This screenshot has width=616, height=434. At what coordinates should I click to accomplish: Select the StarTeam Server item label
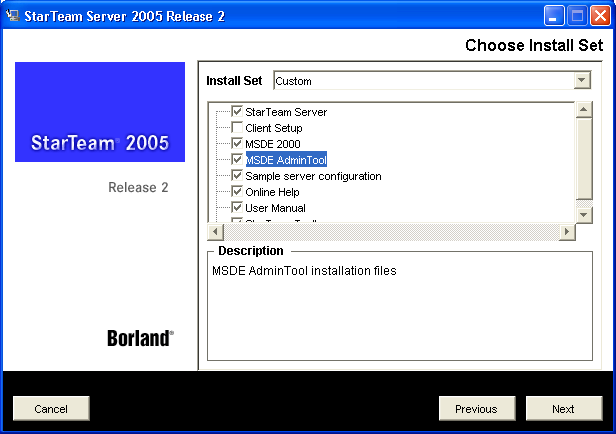(x=286, y=112)
